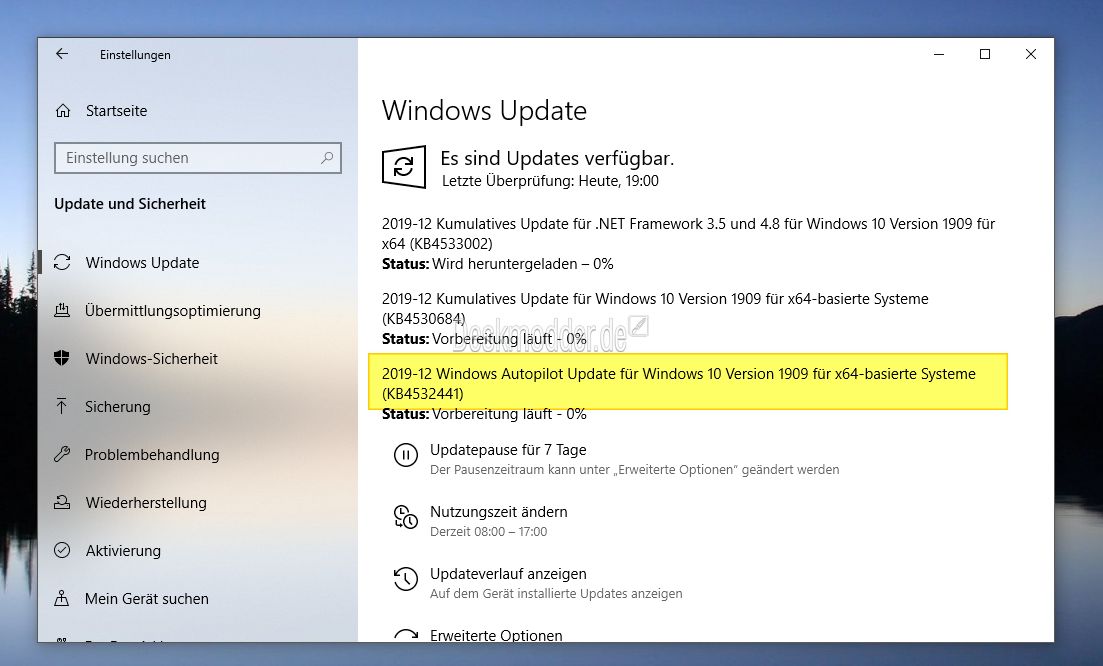
Task: Open the Startseite home icon
Action: [63, 111]
